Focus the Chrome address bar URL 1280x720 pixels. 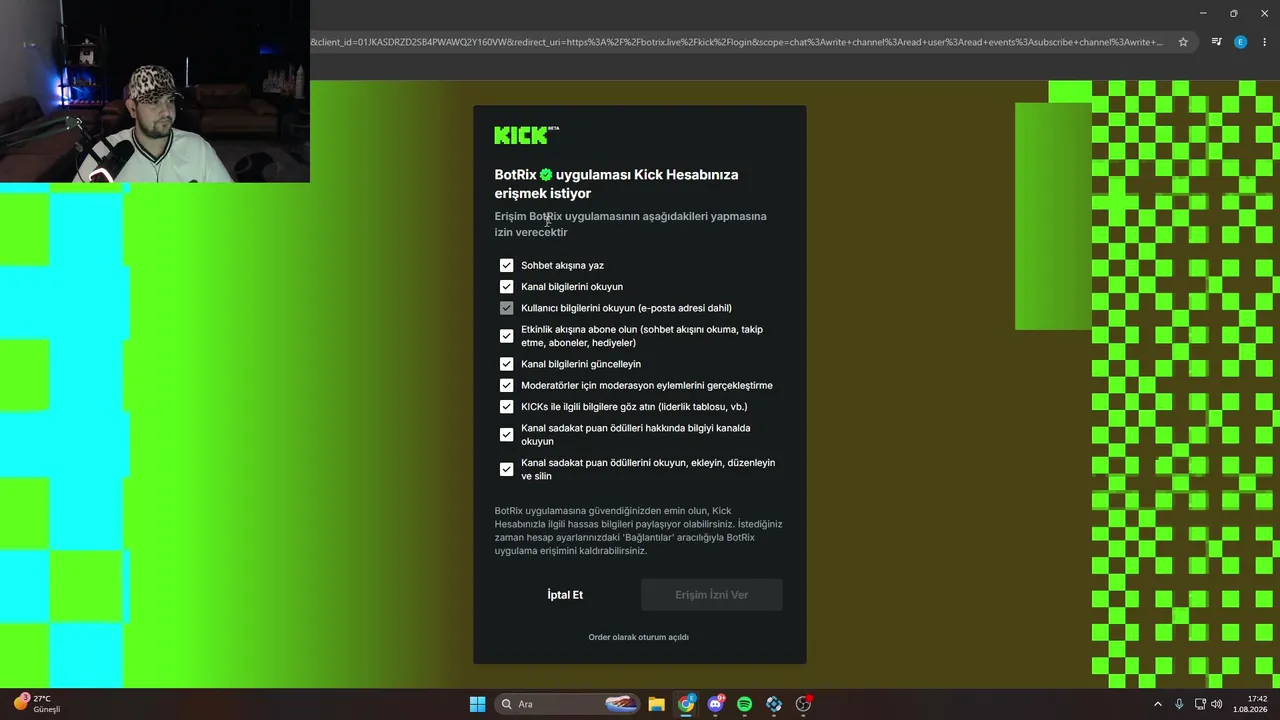[738, 42]
